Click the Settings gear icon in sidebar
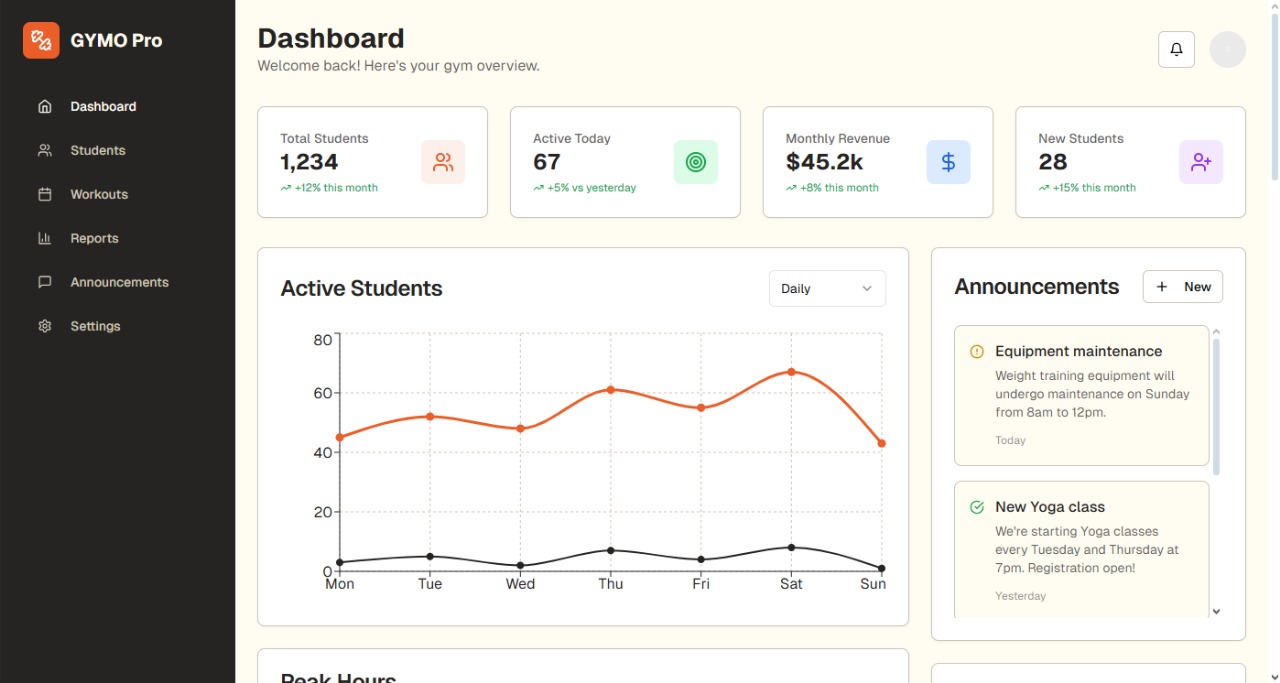The image size is (1280, 683). coord(44,326)
